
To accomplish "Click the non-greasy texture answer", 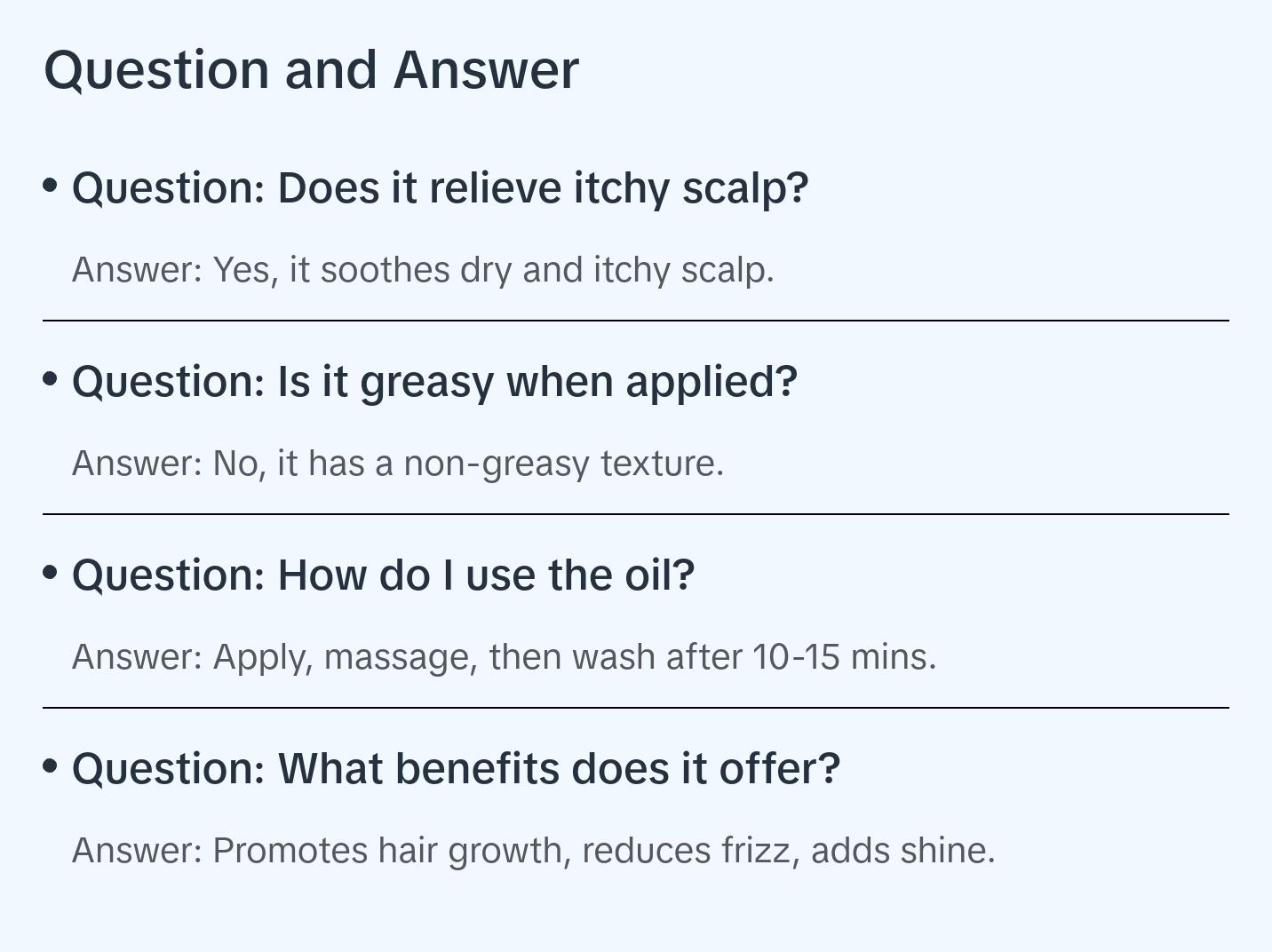I will [x=398, y=464].
